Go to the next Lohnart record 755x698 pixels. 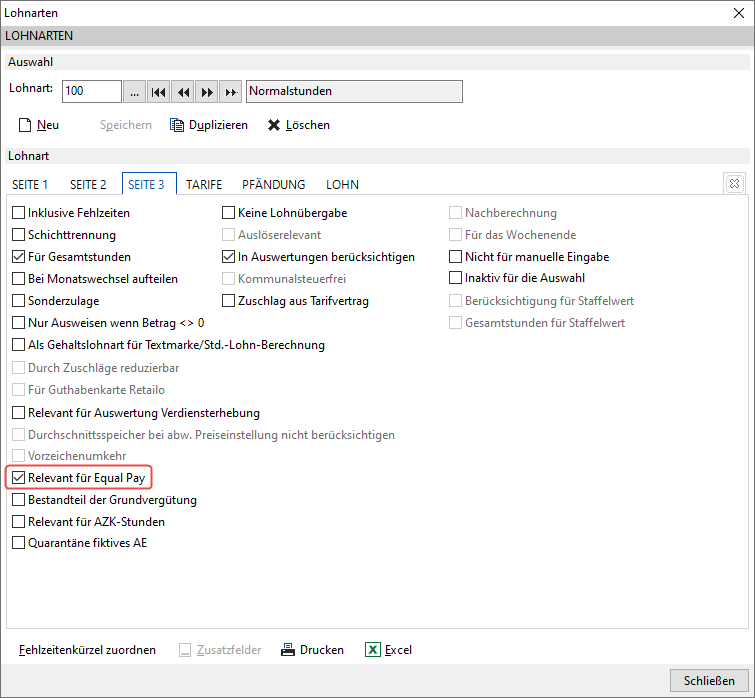click(207, 91)
